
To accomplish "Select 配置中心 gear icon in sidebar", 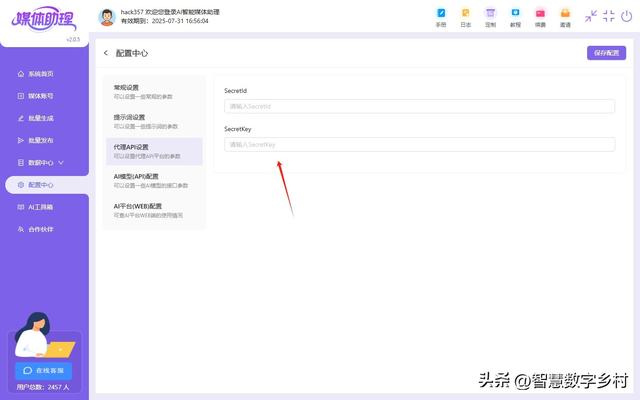I will point(21,185).
